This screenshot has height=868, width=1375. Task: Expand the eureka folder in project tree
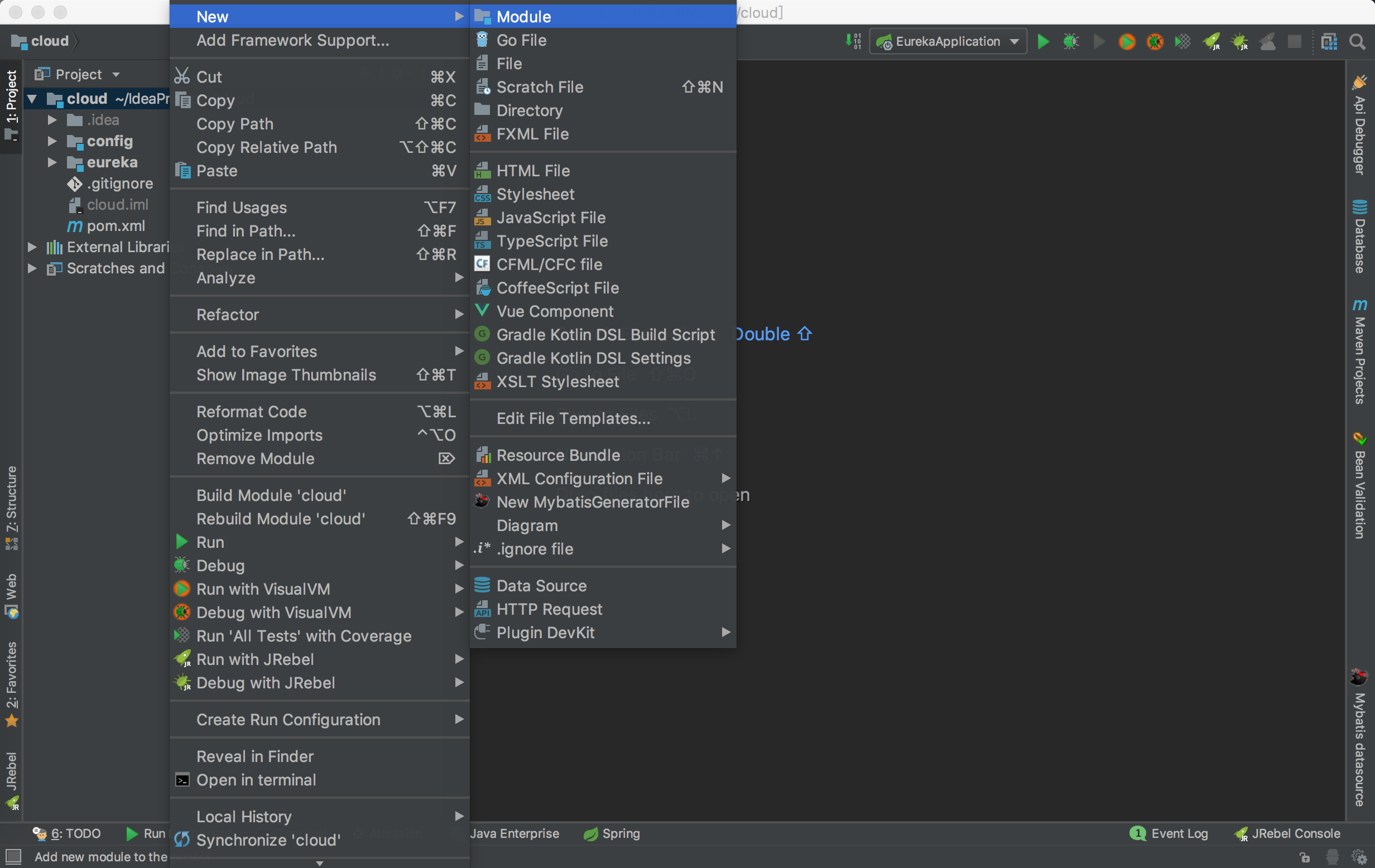click(52, 163)
